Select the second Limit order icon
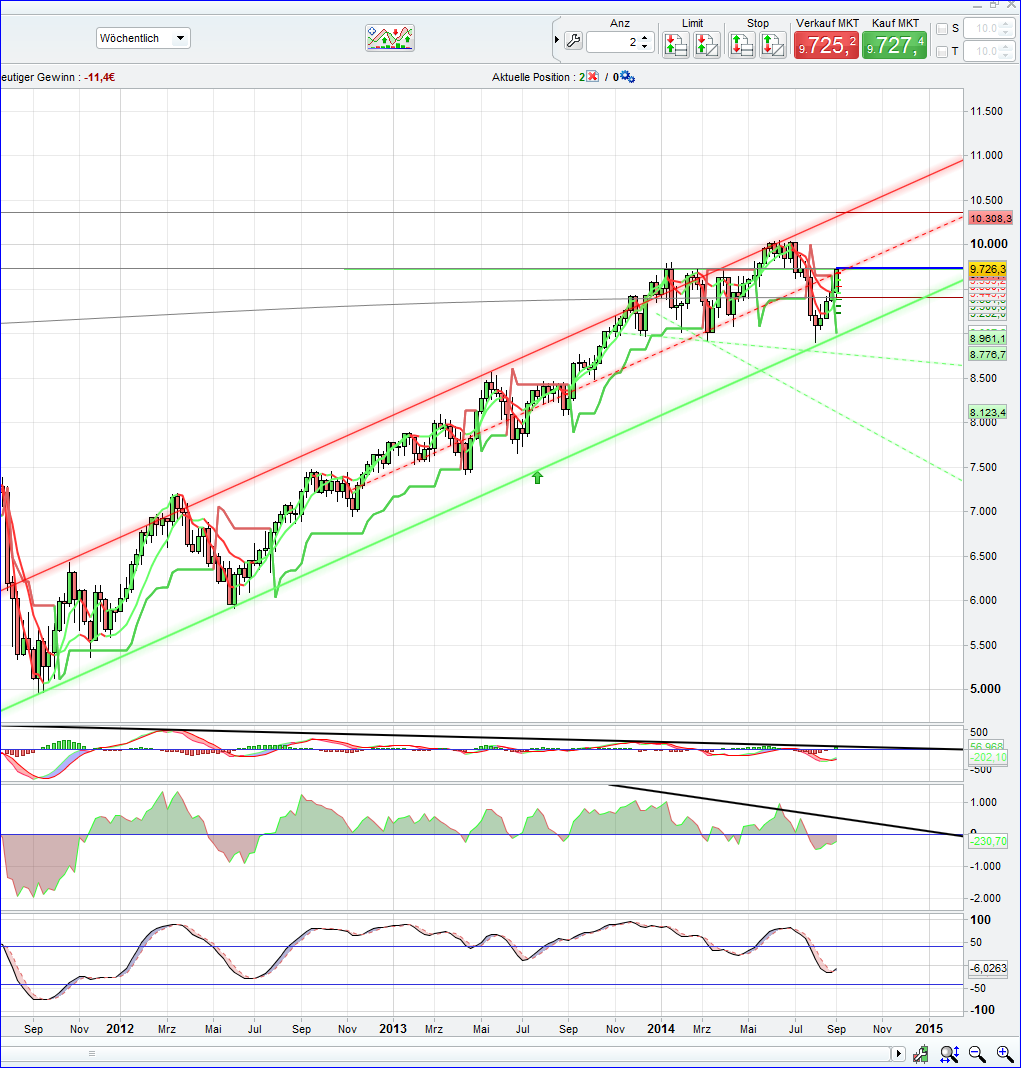This screenshot has width=1021, height=1068. tap(707, 44)
